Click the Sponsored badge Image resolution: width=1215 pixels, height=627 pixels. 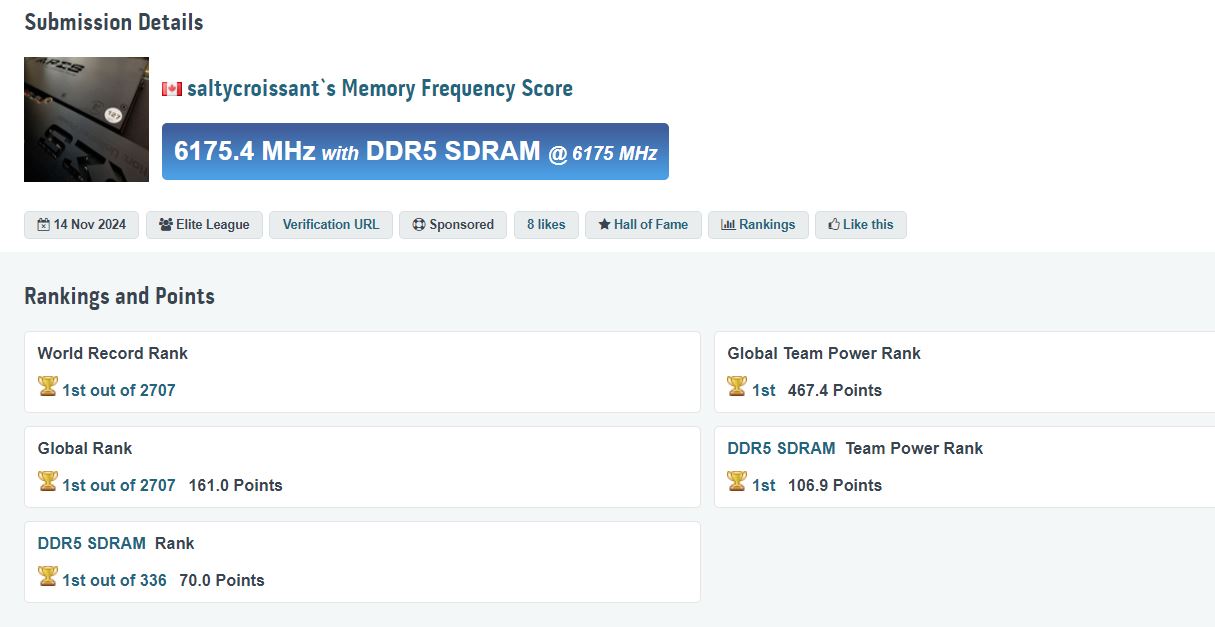click(x=453, y=225)
